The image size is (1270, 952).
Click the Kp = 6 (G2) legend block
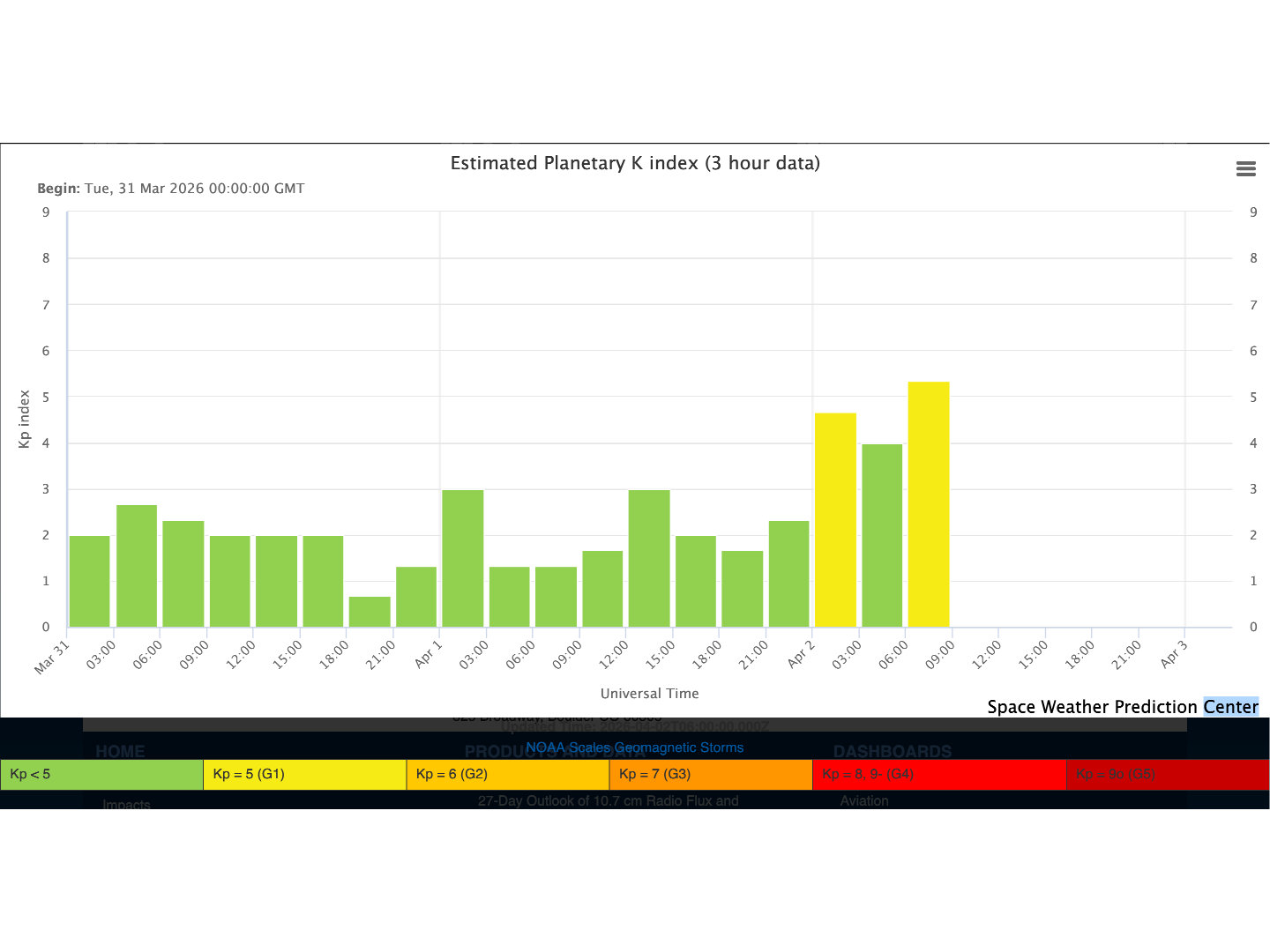[x=507, y=775]
